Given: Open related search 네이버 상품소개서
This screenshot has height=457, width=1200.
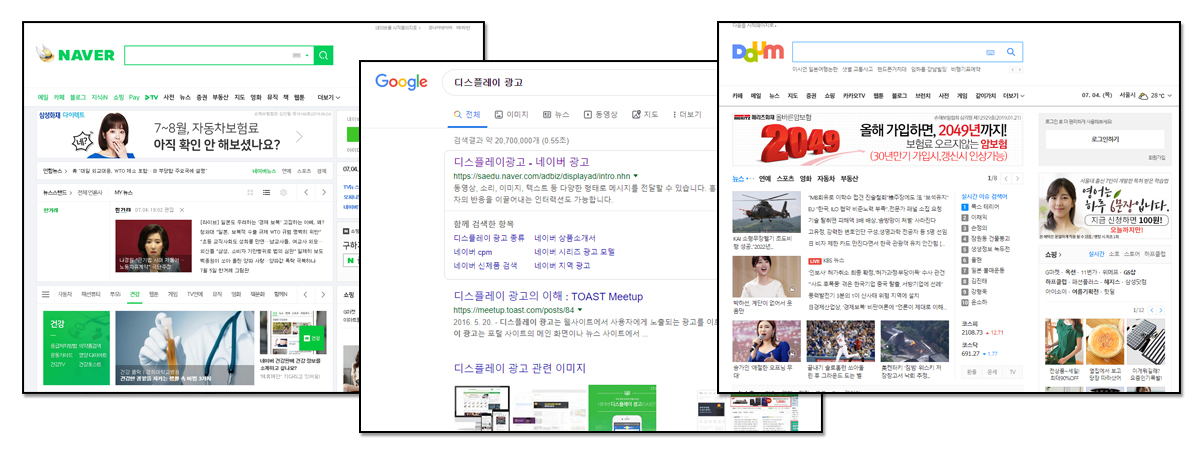Looking at the screenshot, I should click(x=566, y=238).
